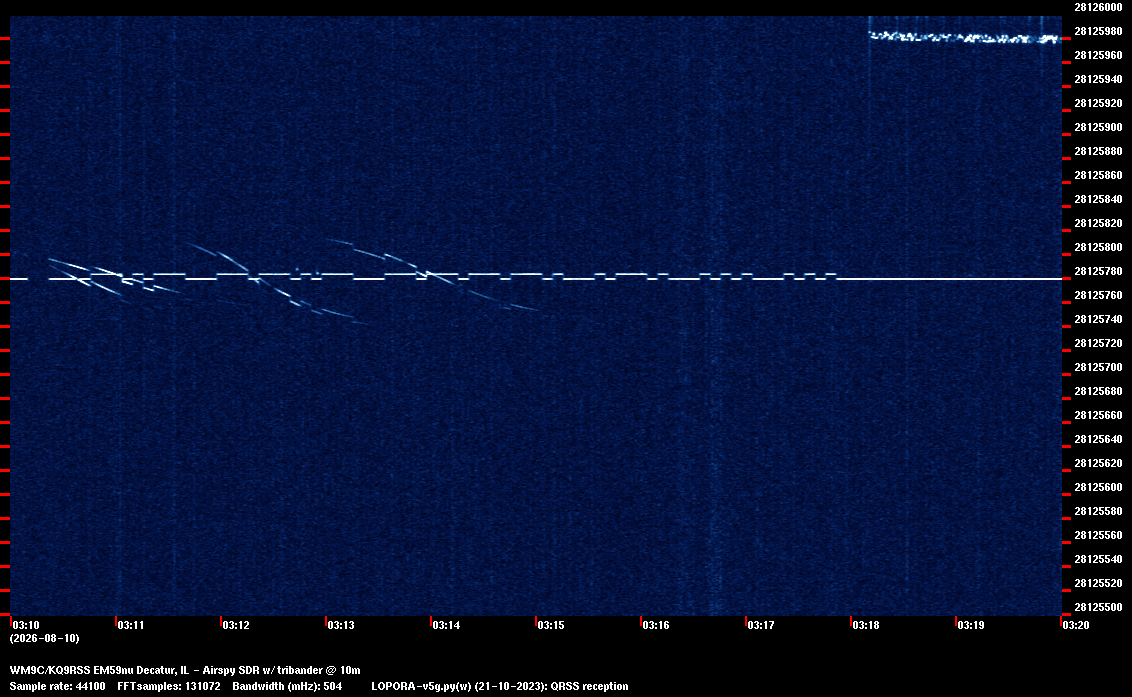The width and height of the screenshot is (1132, 697).
Task: Click the noisy signal trace near 28125980
Action: [x=965, y=37]
